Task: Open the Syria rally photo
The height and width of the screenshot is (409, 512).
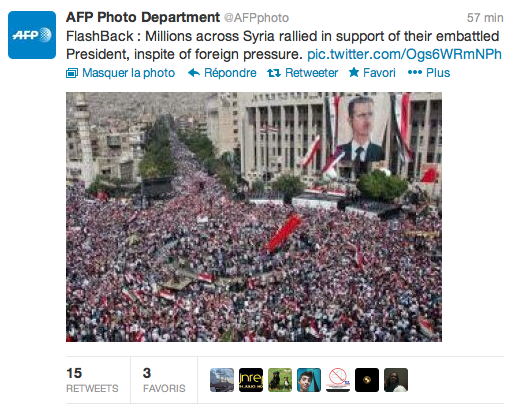Action: click(254, 217)
